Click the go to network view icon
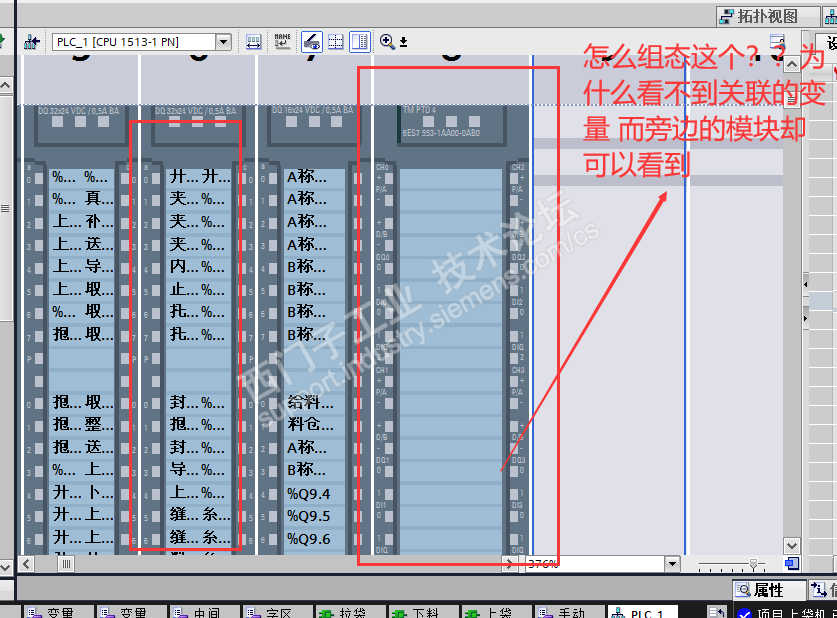The width and height of the screenshot is (837, 618). (31, 42)
